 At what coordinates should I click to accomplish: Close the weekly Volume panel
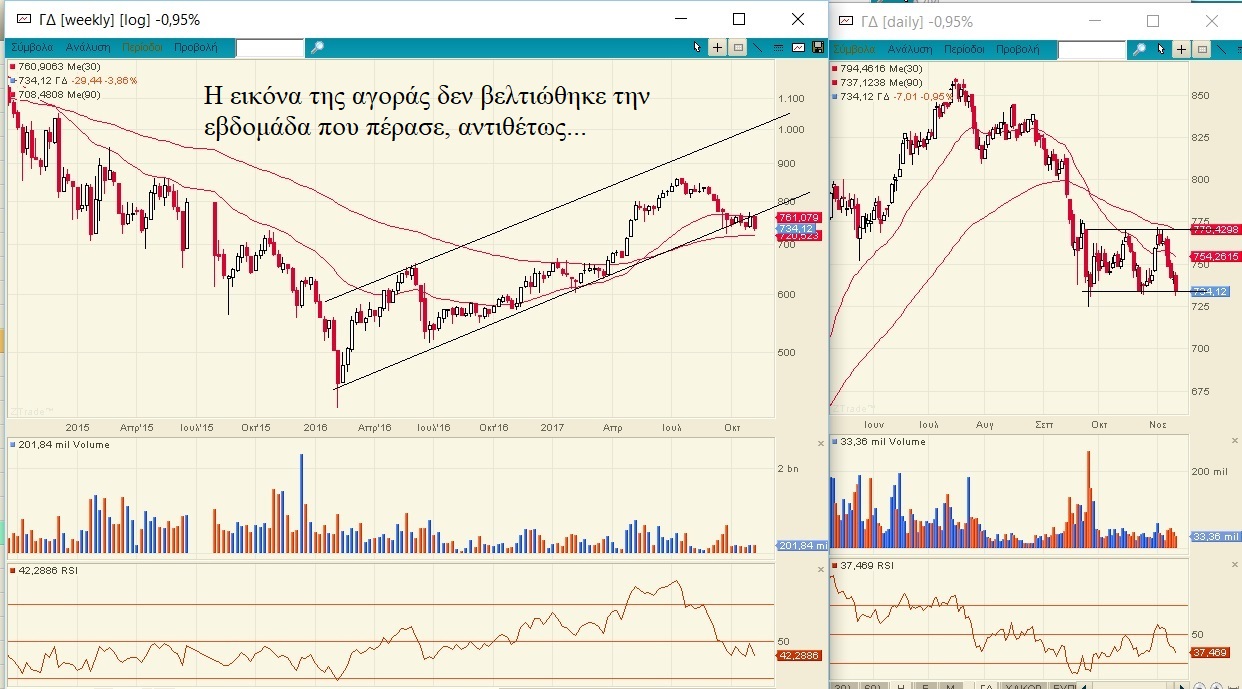[x=822, y=443]
